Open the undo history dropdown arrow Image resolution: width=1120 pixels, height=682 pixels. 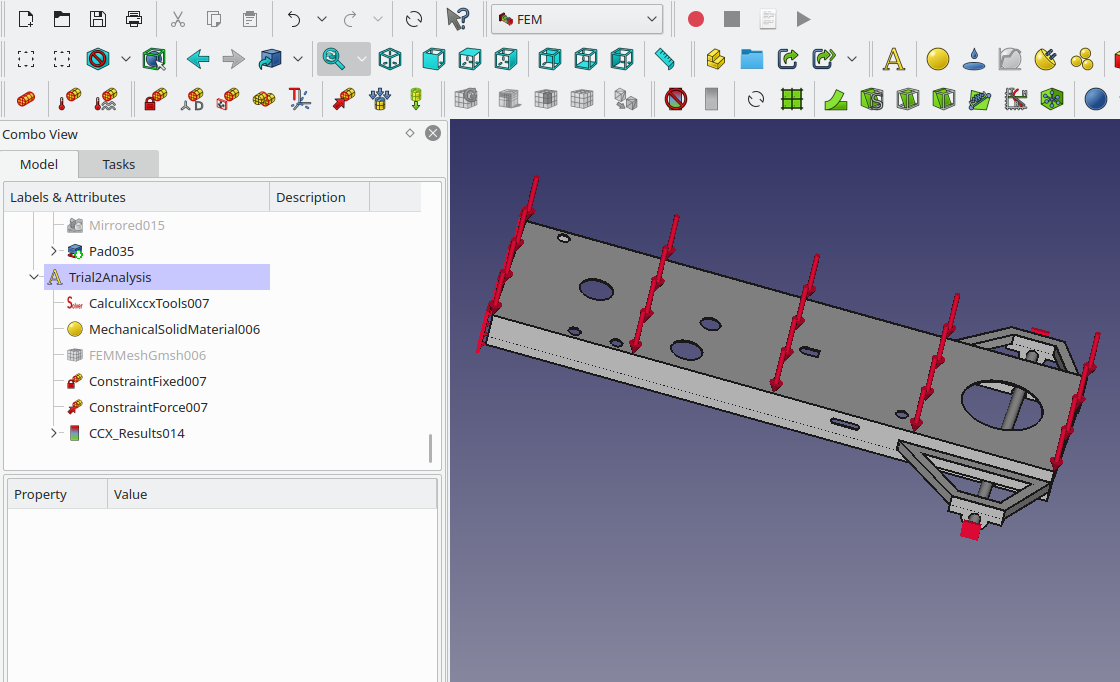pyautogui.click(x=321, y=19)
